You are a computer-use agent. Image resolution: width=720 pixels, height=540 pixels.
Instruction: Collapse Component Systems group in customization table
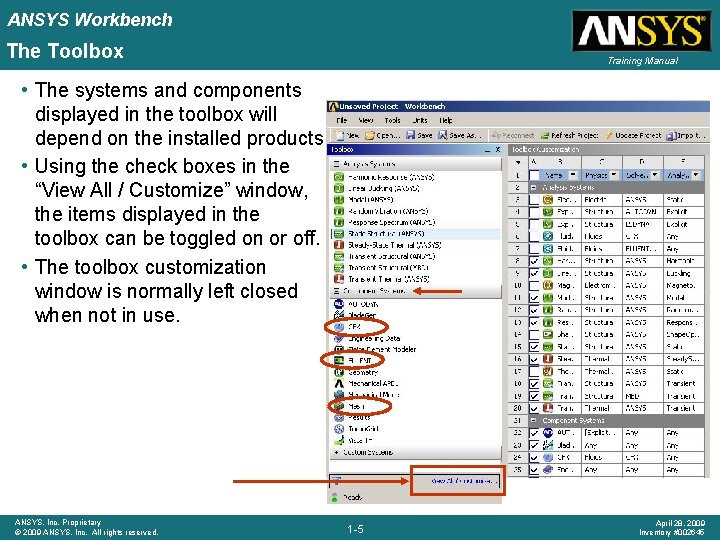point(534,420)
